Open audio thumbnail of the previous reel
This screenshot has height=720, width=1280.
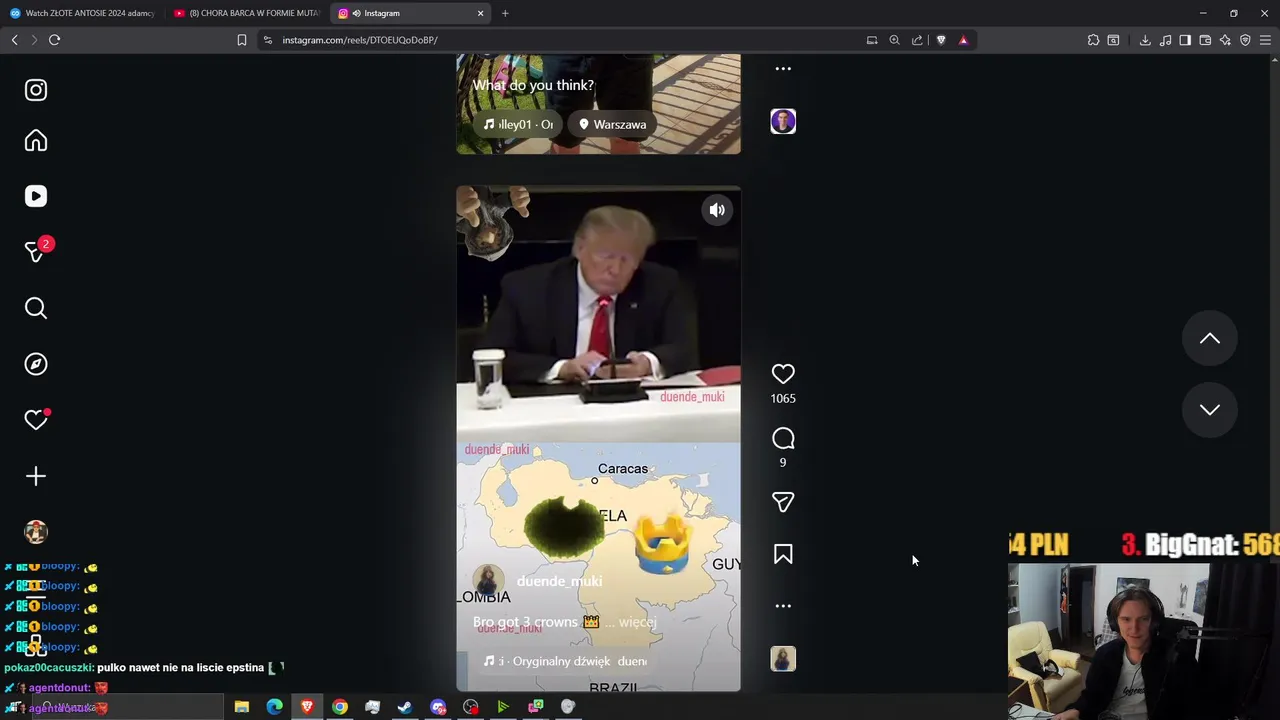coord(783,122)
